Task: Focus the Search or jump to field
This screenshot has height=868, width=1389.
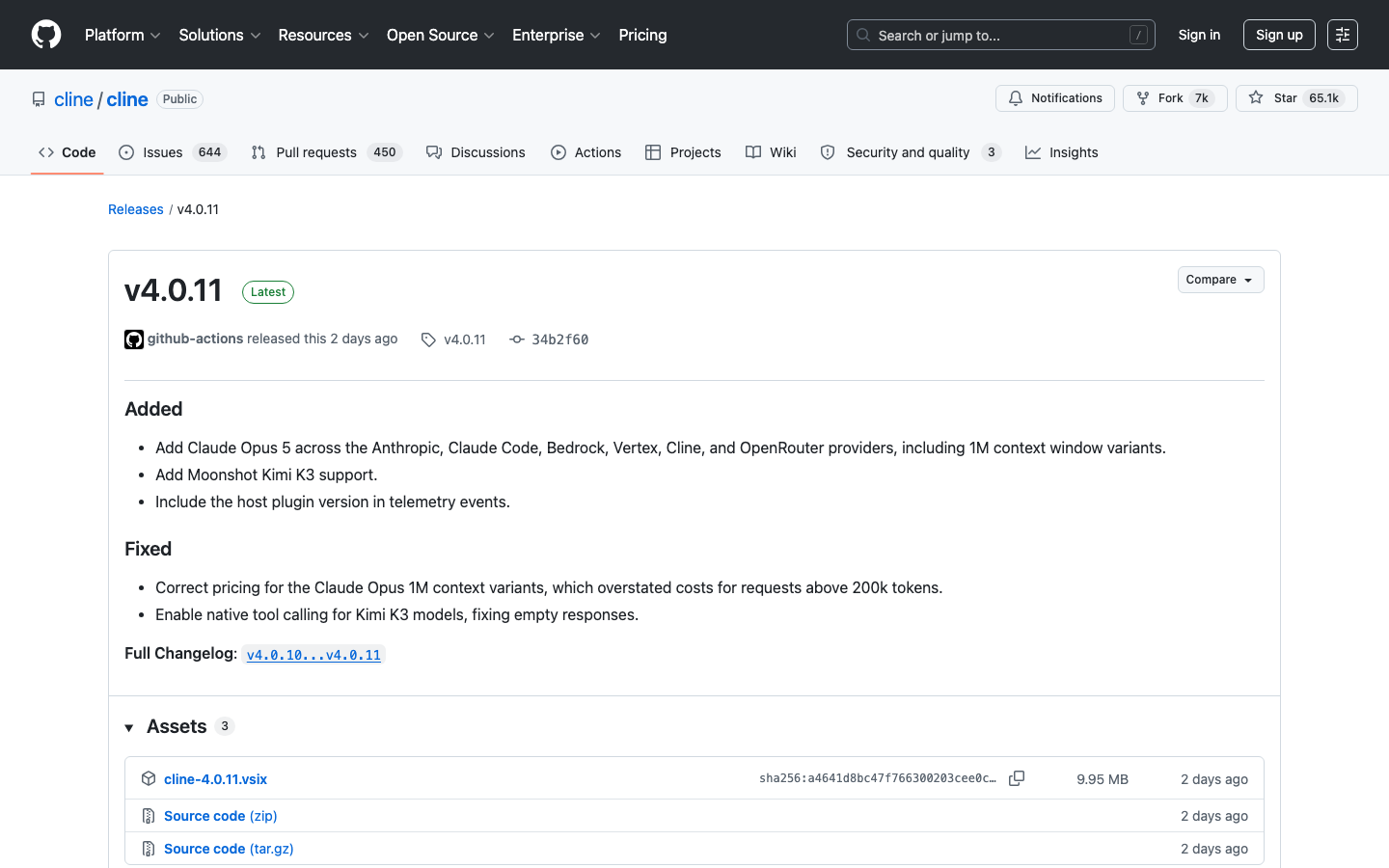Action: click(1000, 35)
